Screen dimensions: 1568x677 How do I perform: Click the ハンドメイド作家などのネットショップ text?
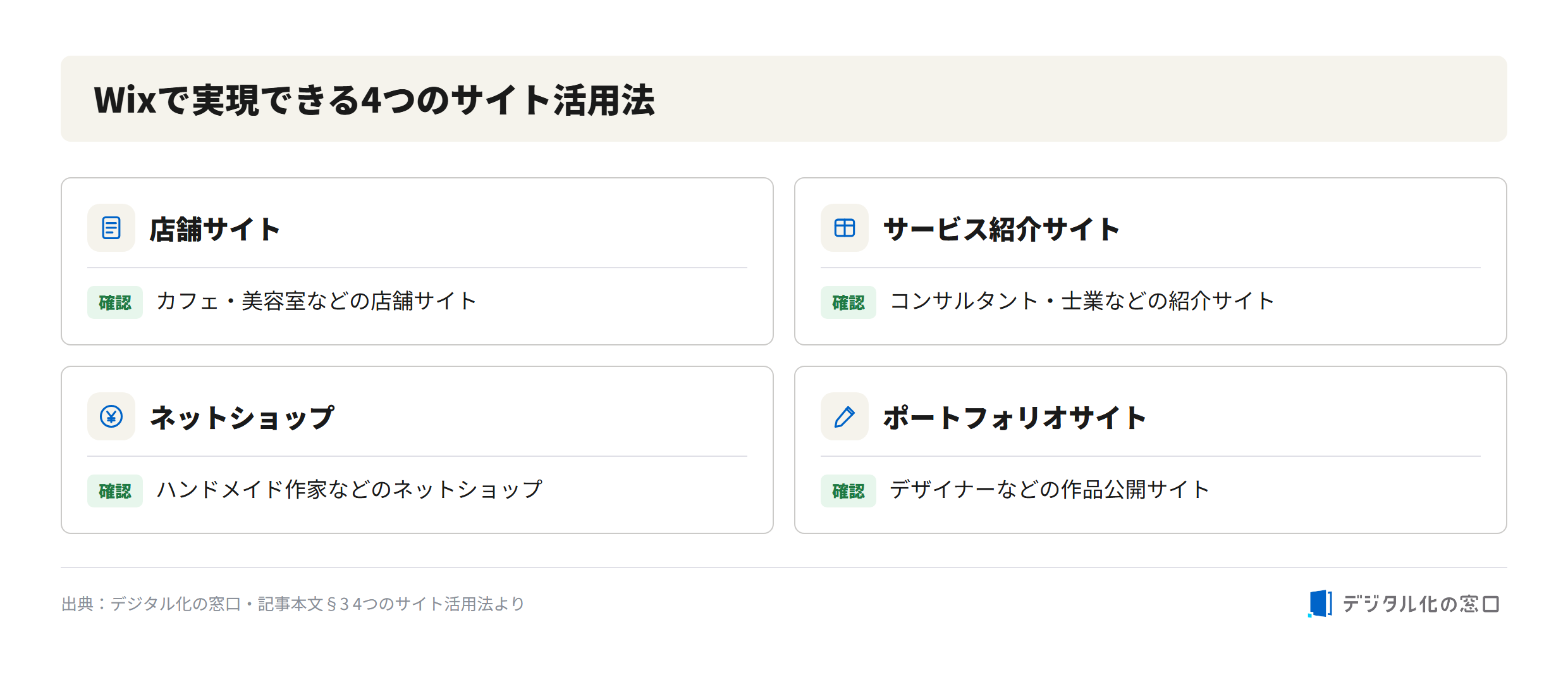point(349,490)
